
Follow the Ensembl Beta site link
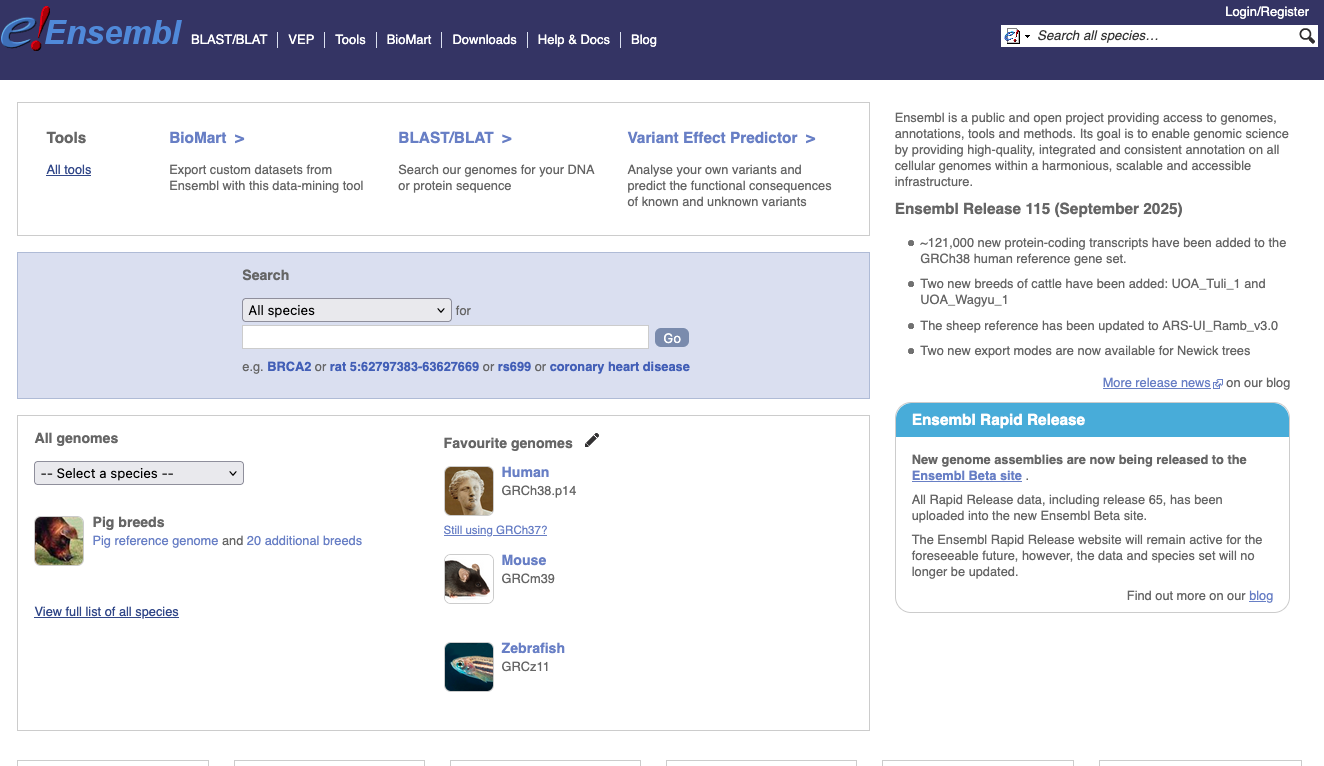pyautogui.click(x=966, y=476)
